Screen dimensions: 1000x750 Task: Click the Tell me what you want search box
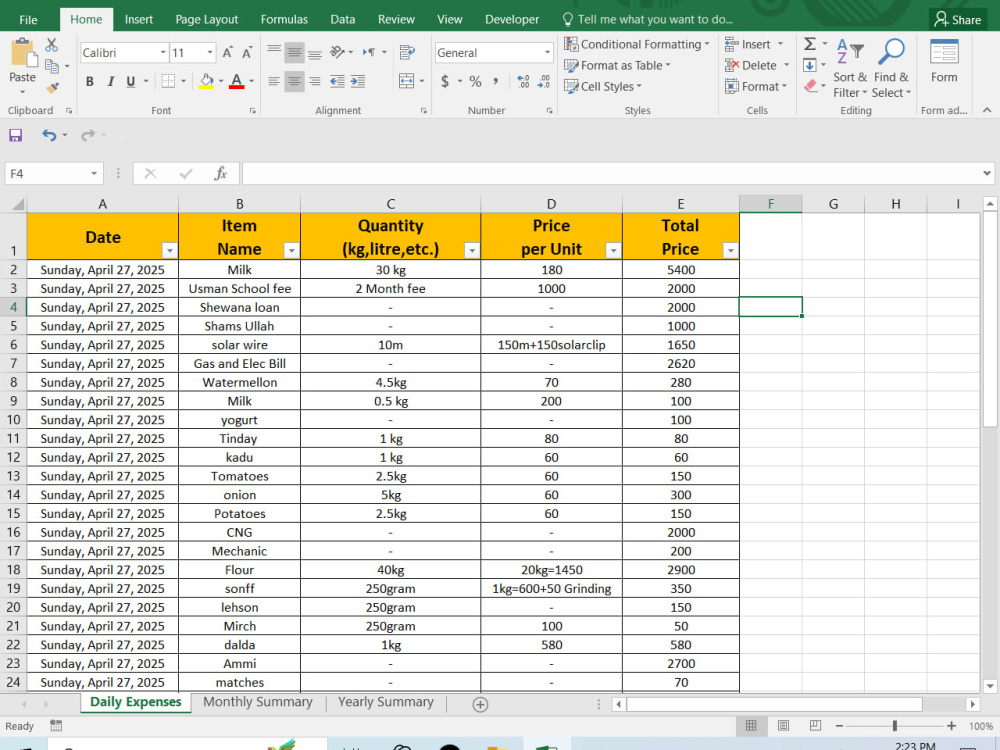(x=648, y=20)
